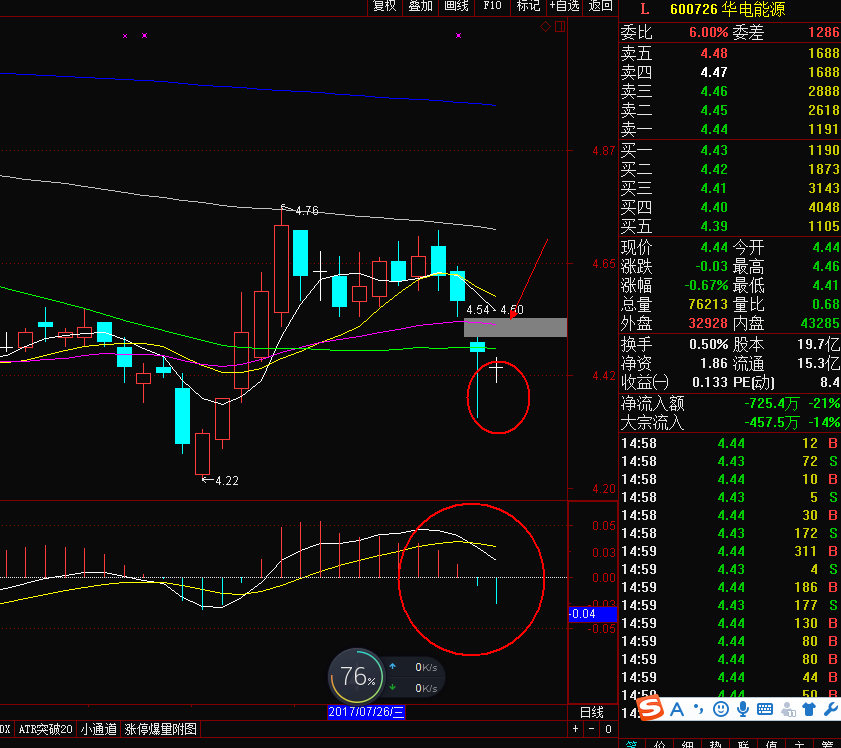
Task: Open the Sogou emoji smiley icon
Action: coord(721,709)
